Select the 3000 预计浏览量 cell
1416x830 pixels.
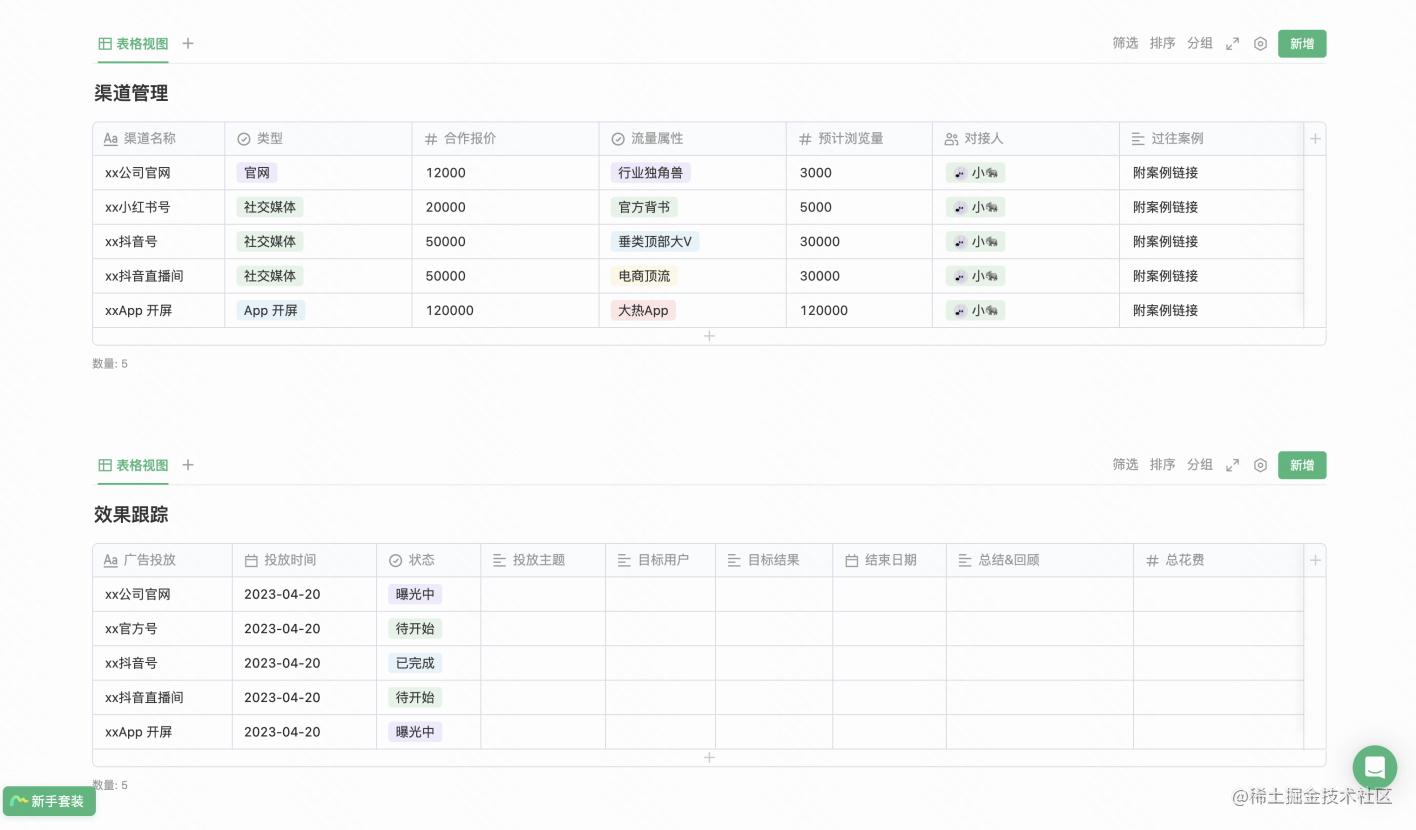[x=859, y=173]
